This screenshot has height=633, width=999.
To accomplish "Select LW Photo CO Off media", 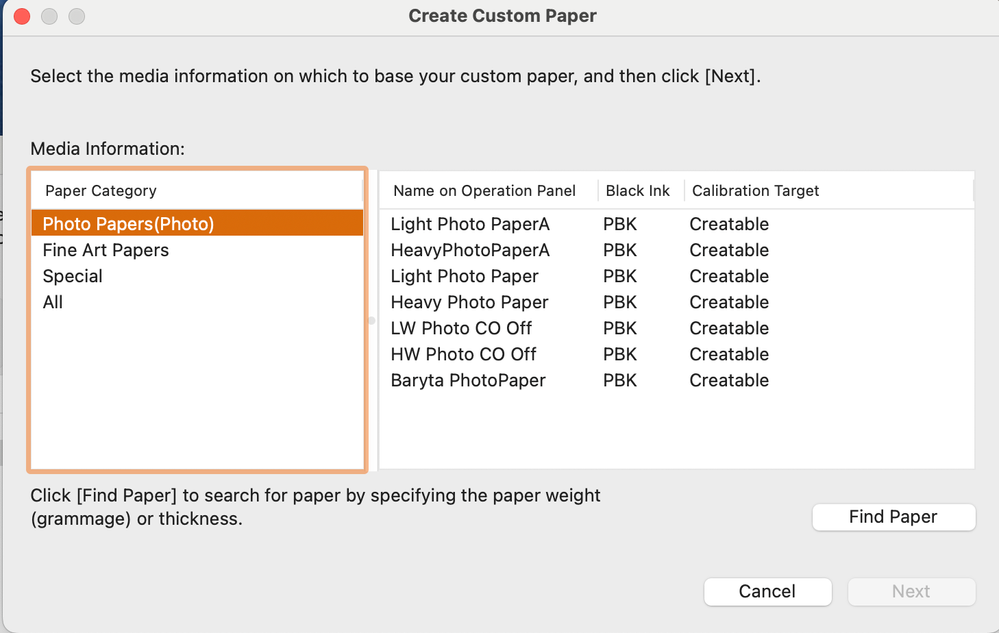I will (461, 328).
